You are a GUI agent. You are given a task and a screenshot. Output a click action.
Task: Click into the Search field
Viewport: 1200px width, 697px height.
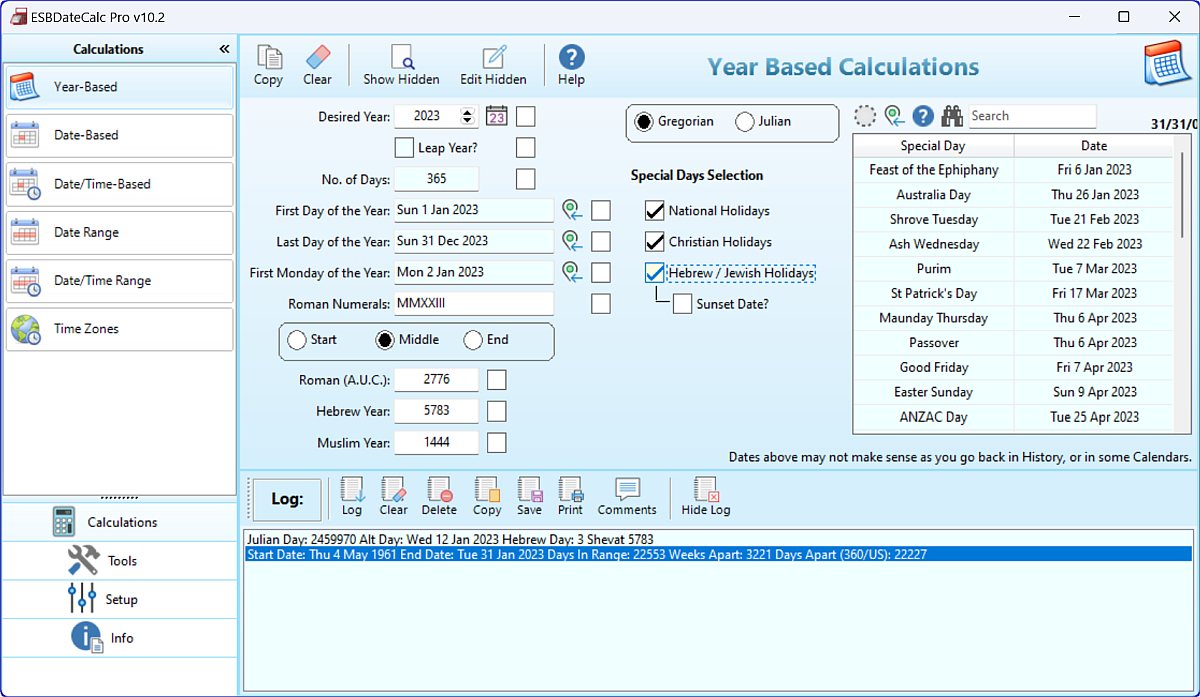[x=1032, y=116]
